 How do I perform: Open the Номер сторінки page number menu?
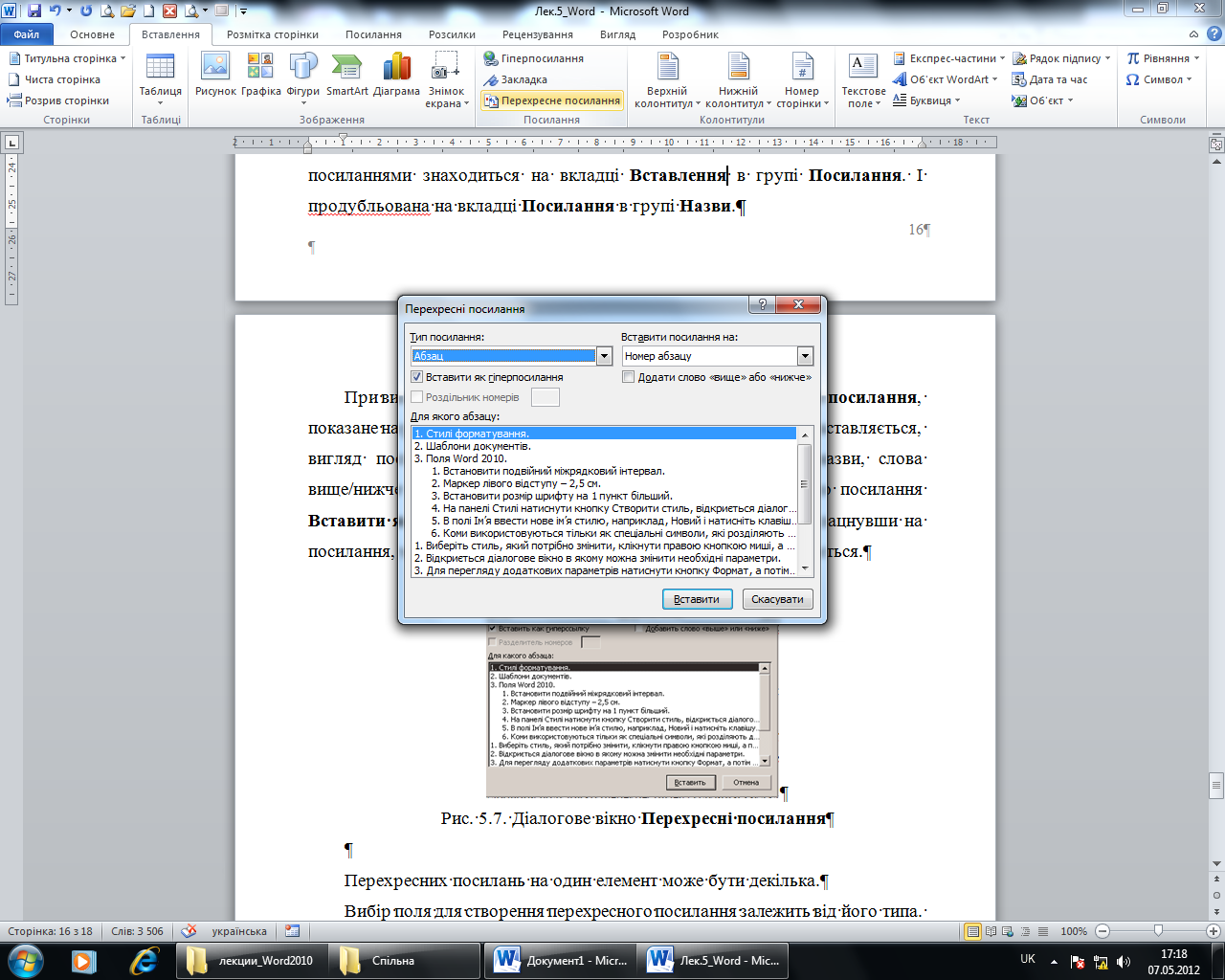(x=802, y=80)
